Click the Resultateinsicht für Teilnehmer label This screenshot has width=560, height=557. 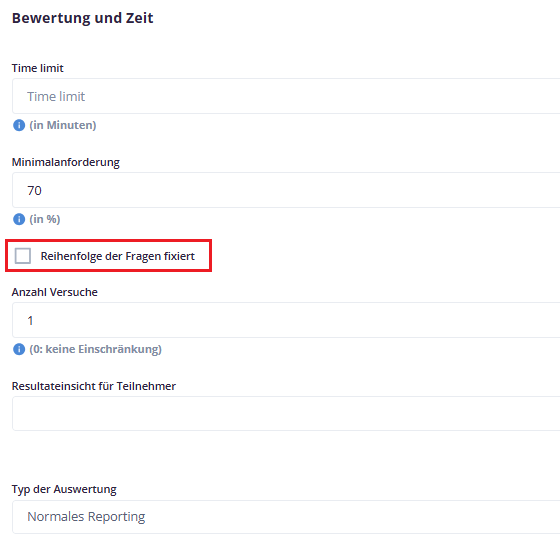pyautogui.click(x=94, y=386)
